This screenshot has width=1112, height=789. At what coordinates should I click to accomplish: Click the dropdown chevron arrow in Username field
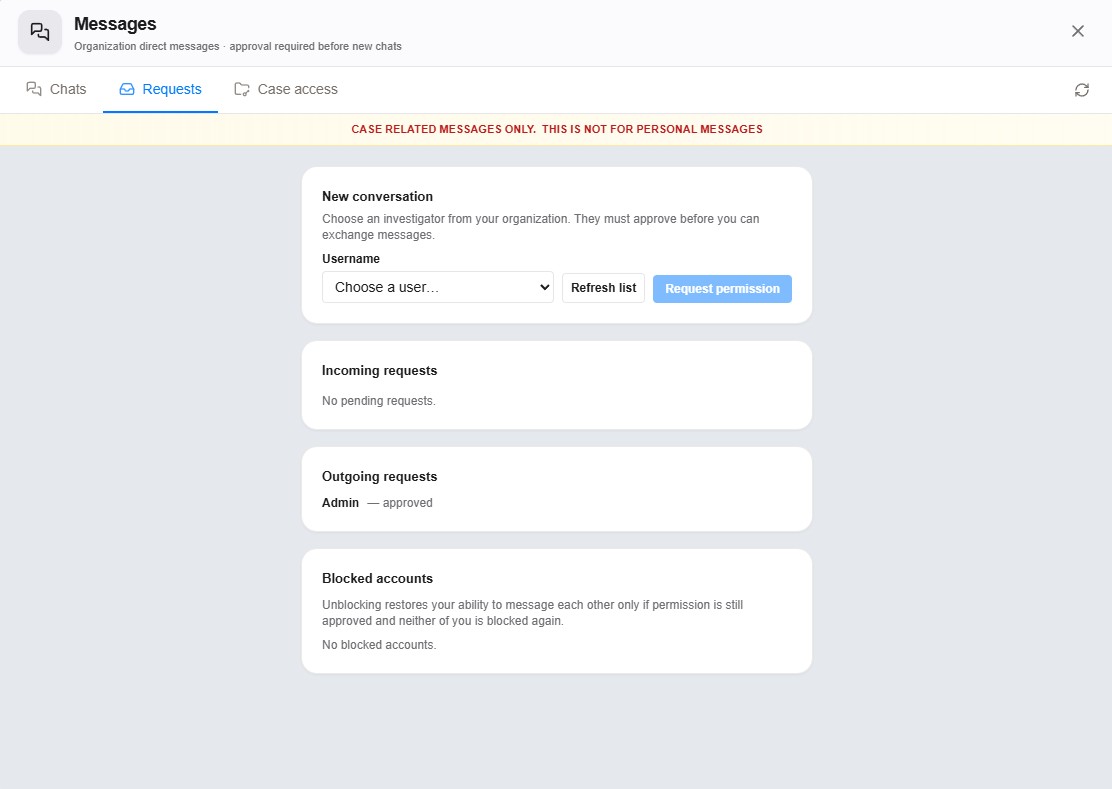point(544,287)
